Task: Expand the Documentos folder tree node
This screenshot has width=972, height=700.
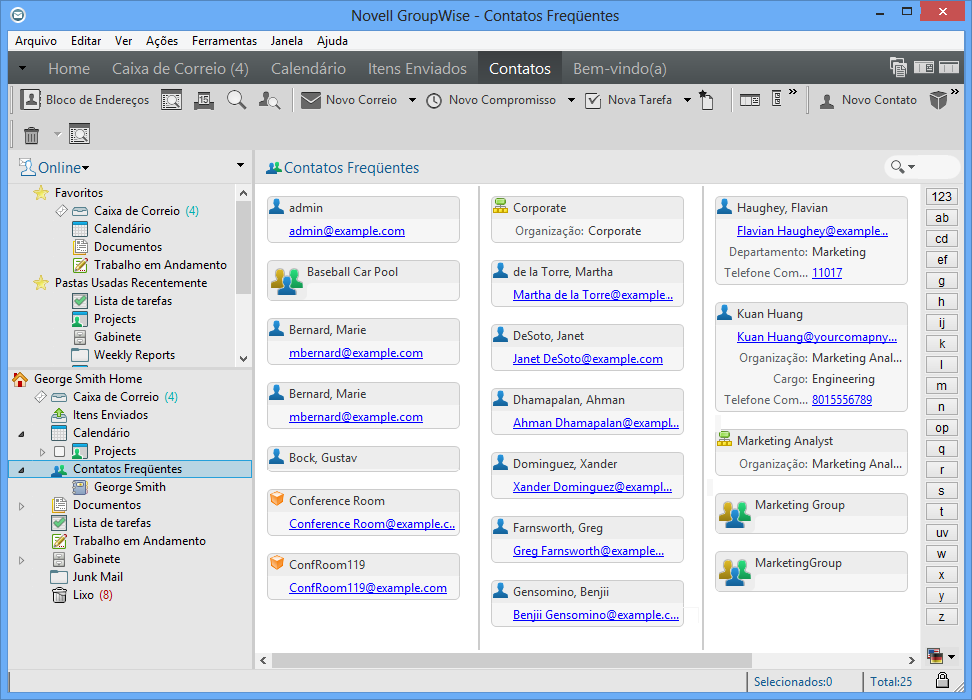Action: (22, 506)
